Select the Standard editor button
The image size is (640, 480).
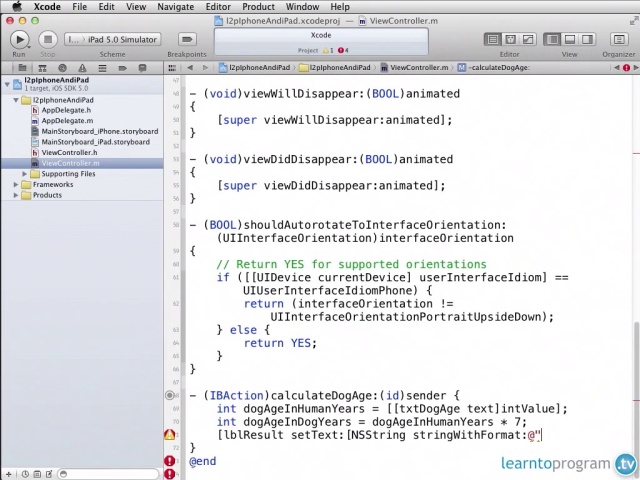coord(493,40)
